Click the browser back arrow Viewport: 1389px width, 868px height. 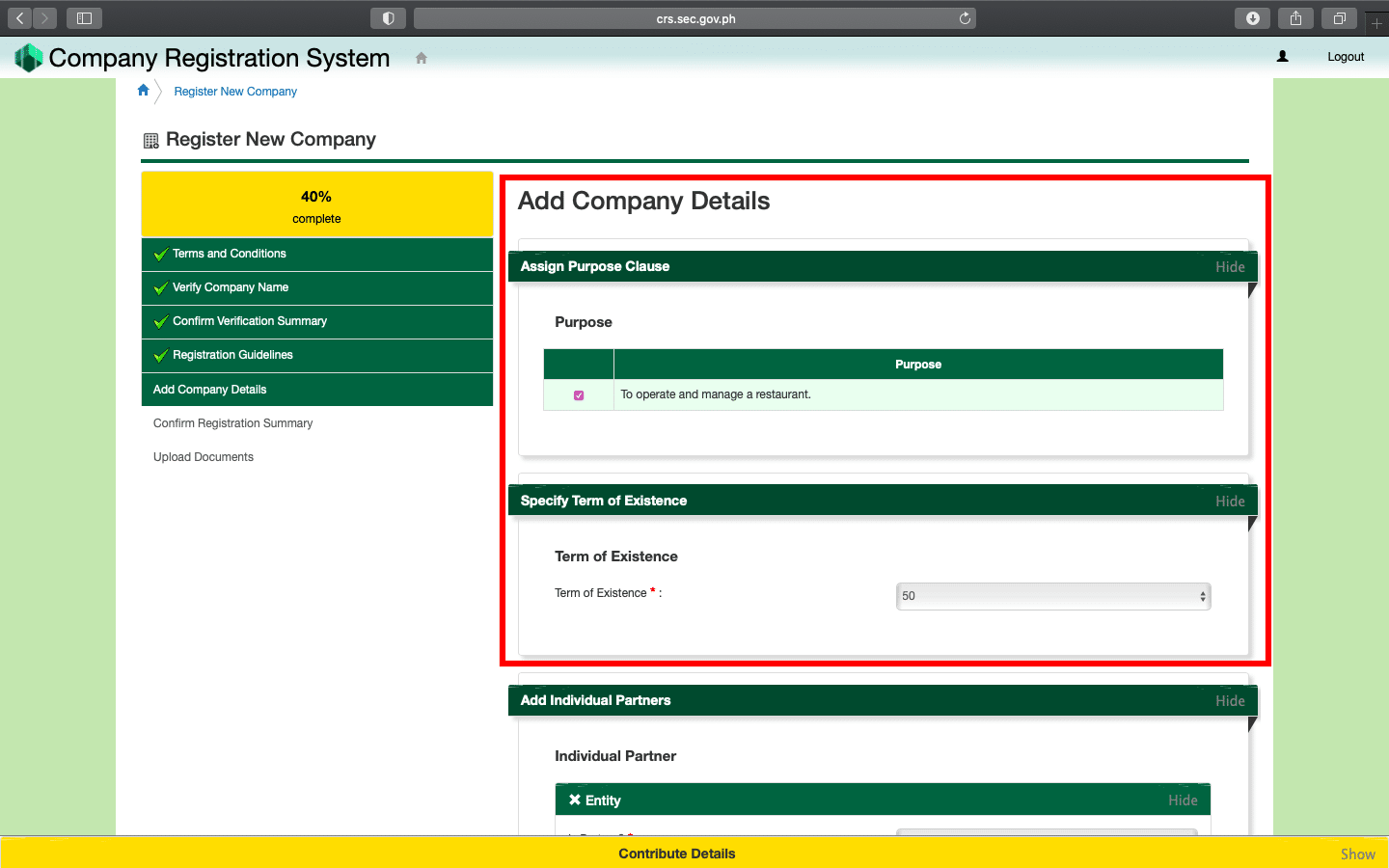[20, 18]
